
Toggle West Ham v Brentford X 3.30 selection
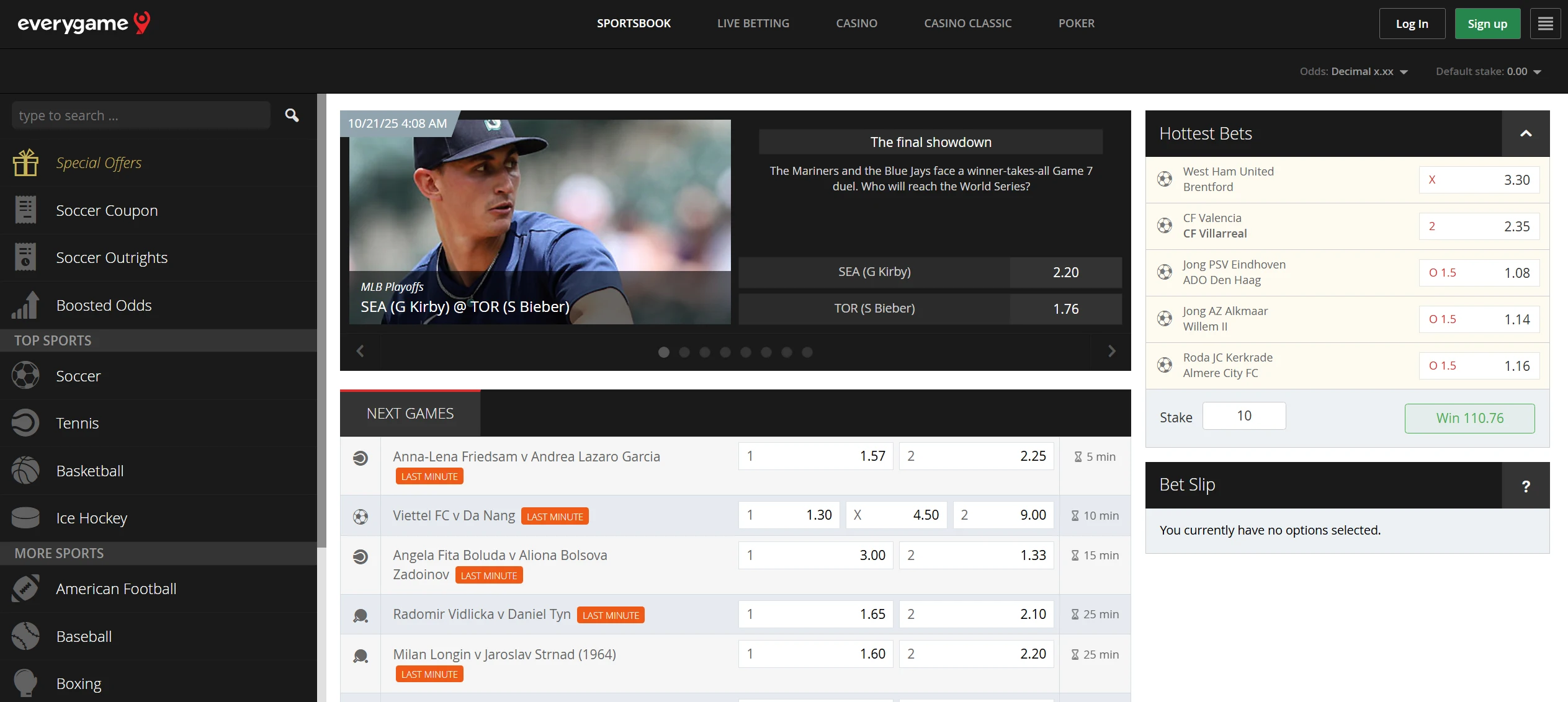click(x=1479, y=180)
